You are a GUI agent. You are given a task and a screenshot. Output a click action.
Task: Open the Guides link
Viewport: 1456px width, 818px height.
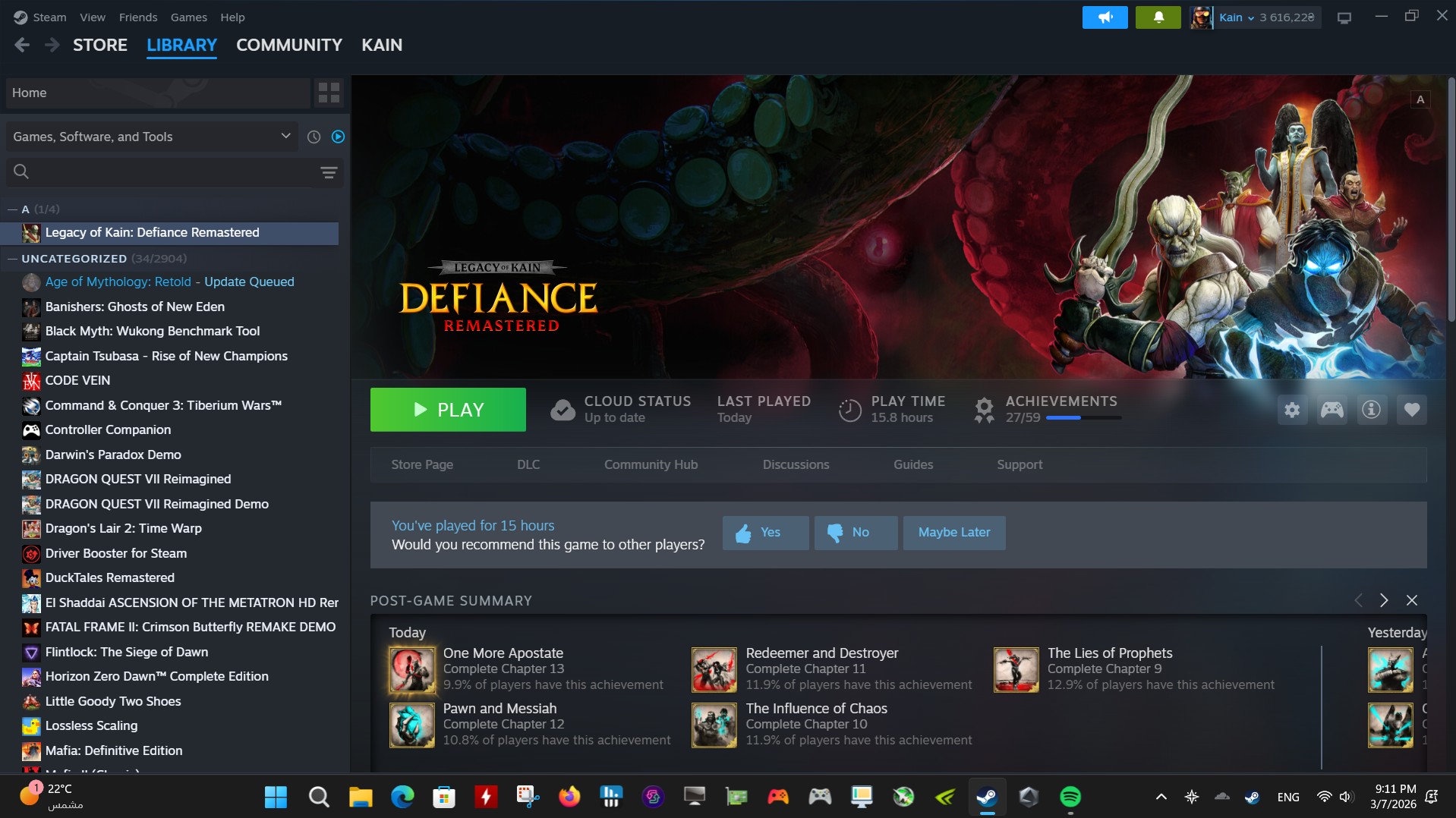(913, 464)
